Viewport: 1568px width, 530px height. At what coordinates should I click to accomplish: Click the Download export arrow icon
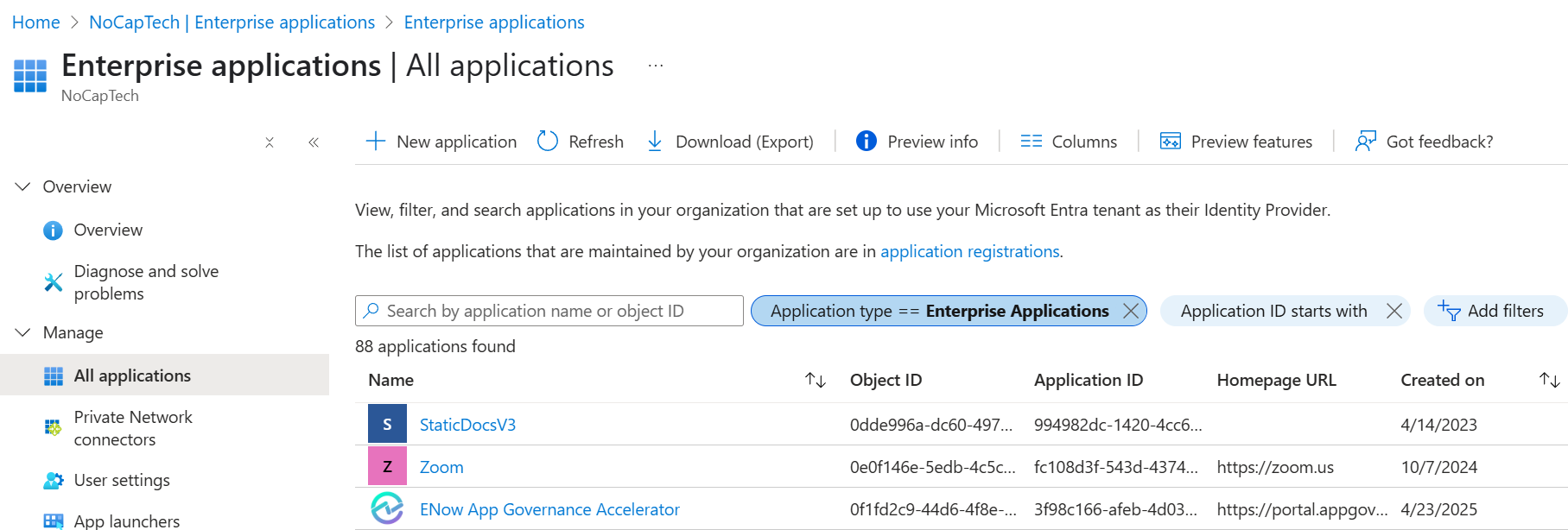pyautogui.click(x=655, y=141)
